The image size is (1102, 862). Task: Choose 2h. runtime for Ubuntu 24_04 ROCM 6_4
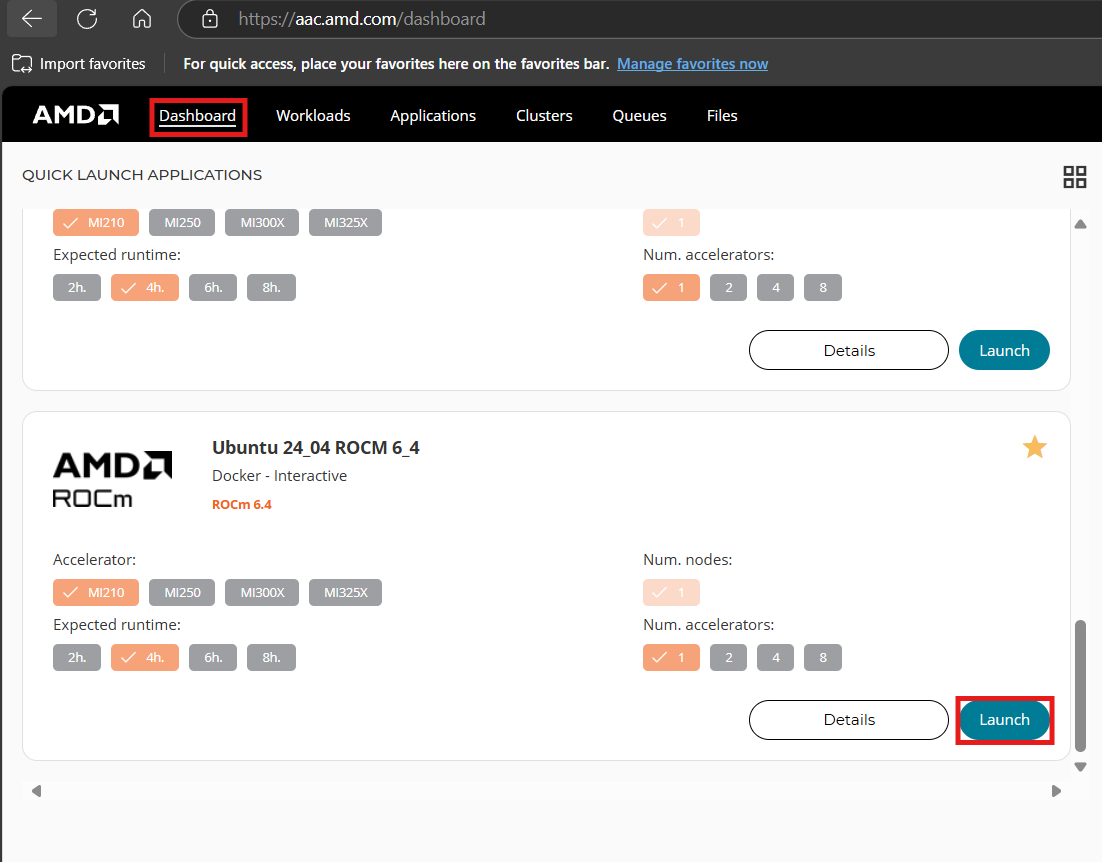tap(77, 658)
